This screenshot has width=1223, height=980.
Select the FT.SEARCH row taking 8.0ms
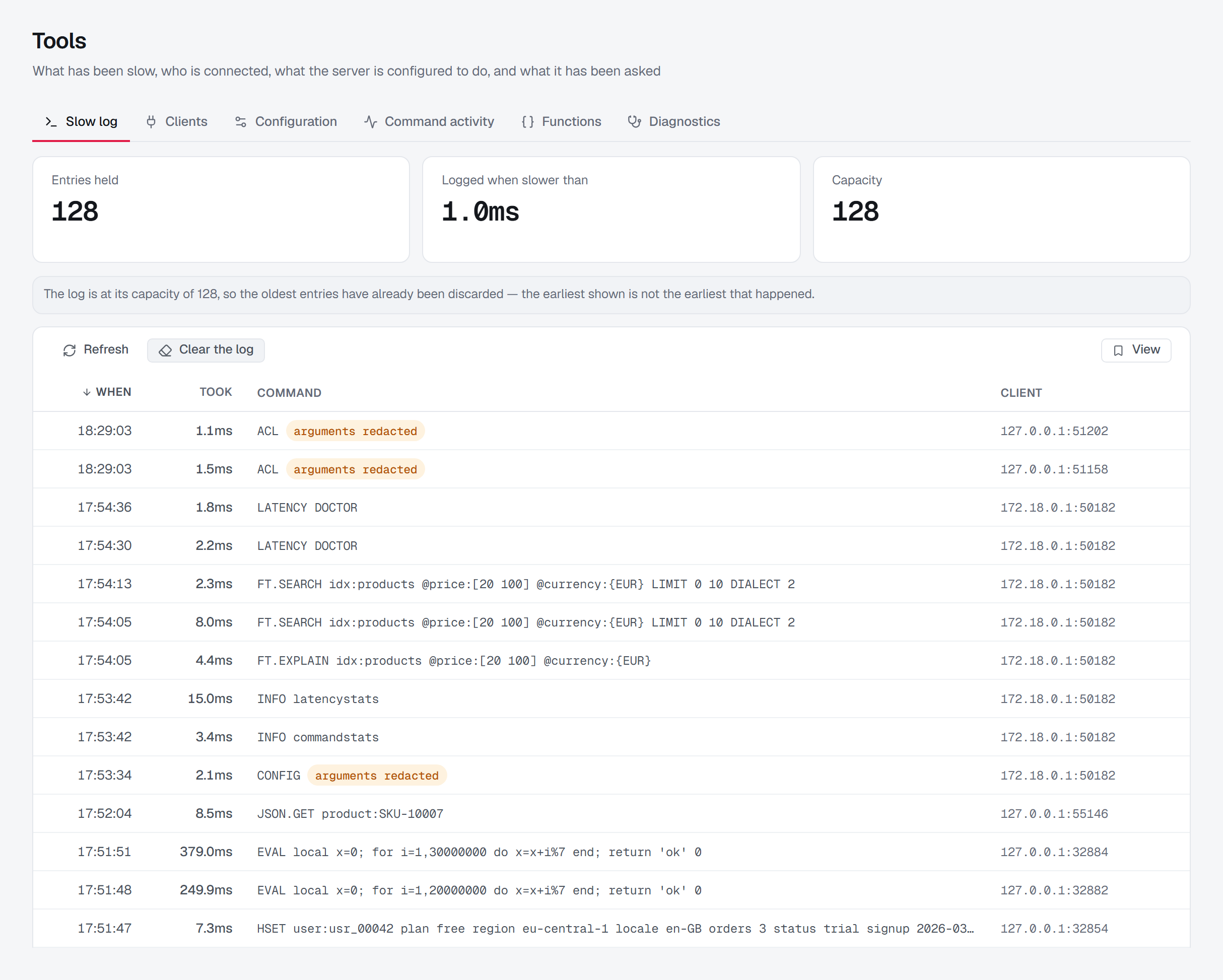point(611,622)
